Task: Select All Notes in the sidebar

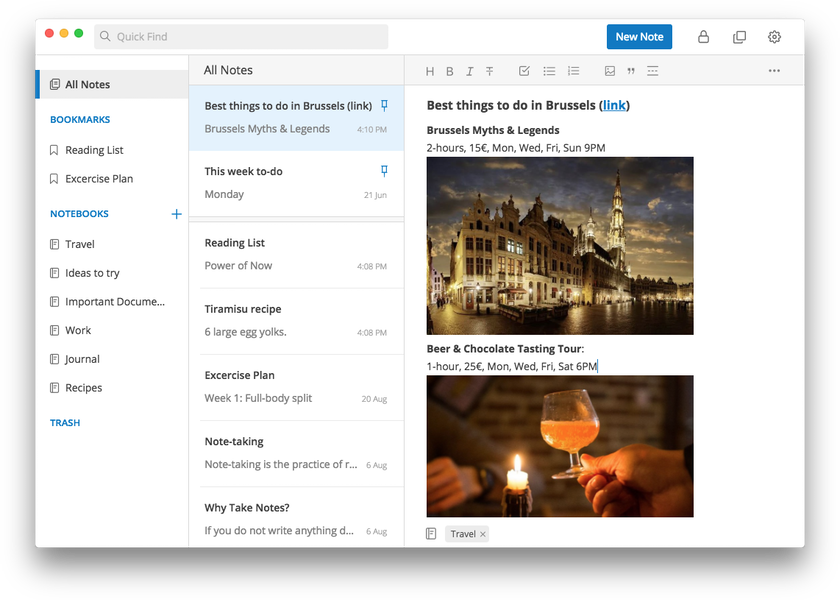Action: click(x=112, y=85)
